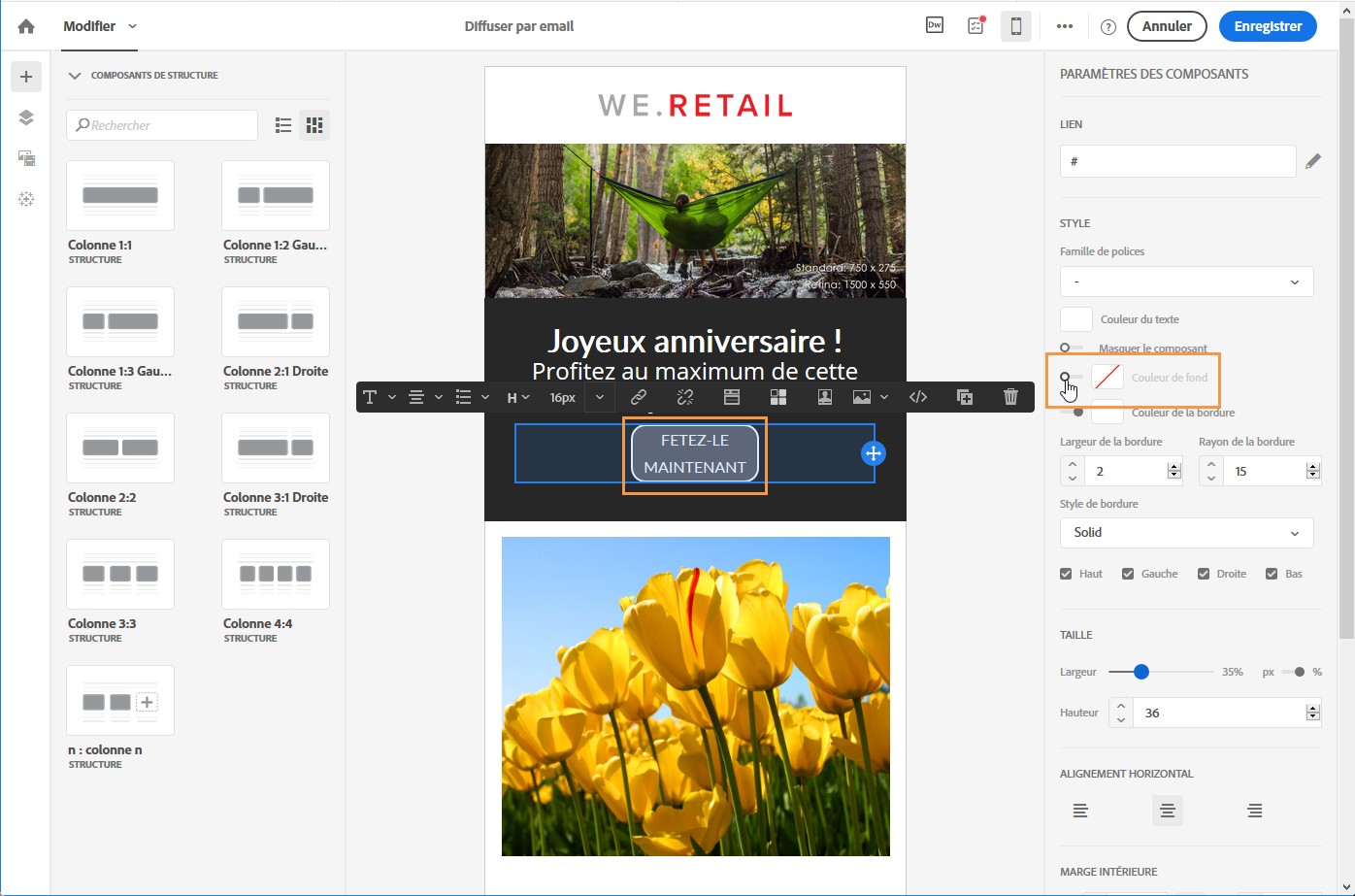The width and height of the screenshot is (1355, 896).
Task: Uncheck the Droite border checkbox
Action: point(1204,574)
